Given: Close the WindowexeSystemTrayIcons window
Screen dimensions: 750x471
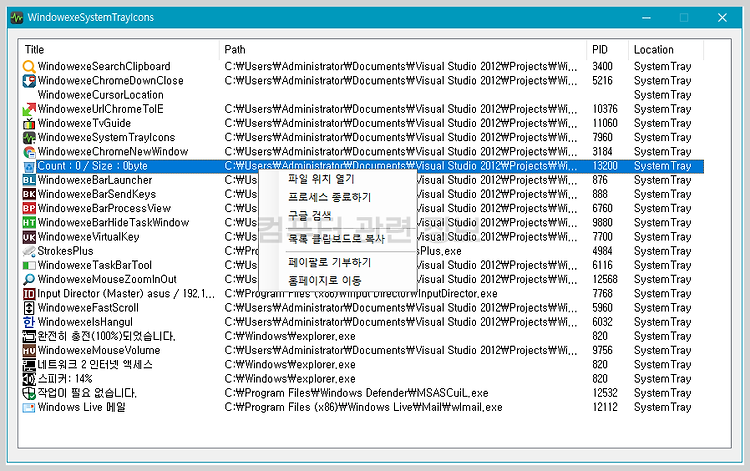Looking at the screenshot, I should [x=722, y=18].
